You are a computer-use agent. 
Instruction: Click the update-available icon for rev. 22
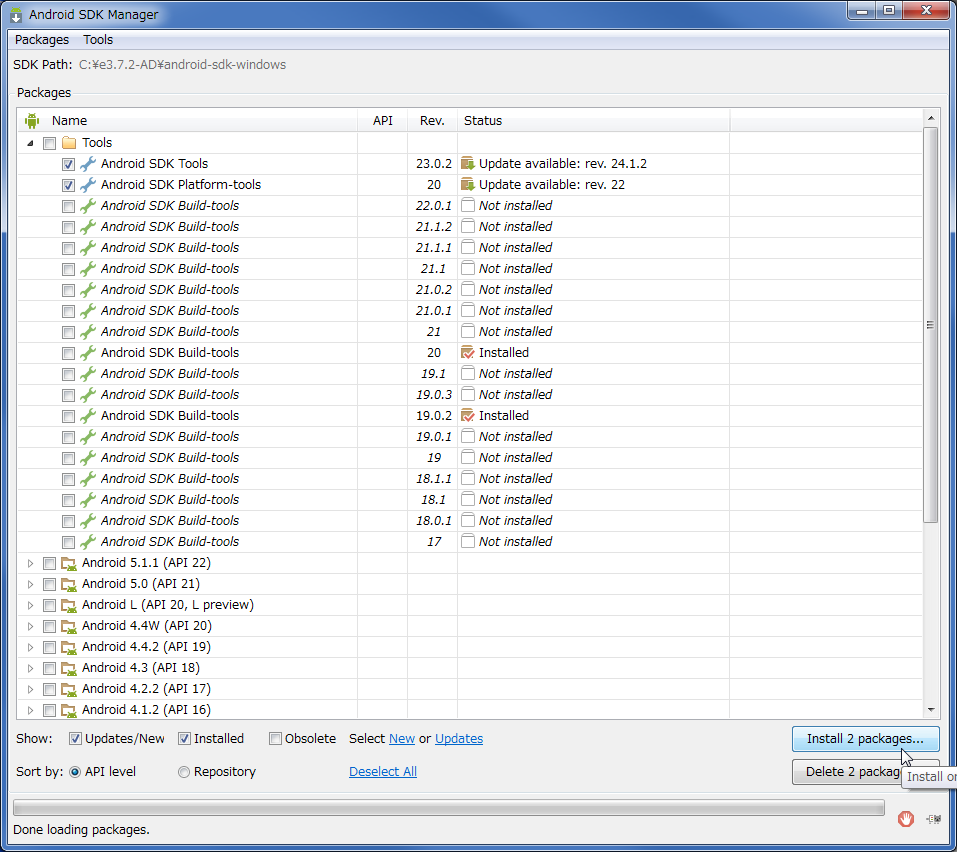pos(468,184)
